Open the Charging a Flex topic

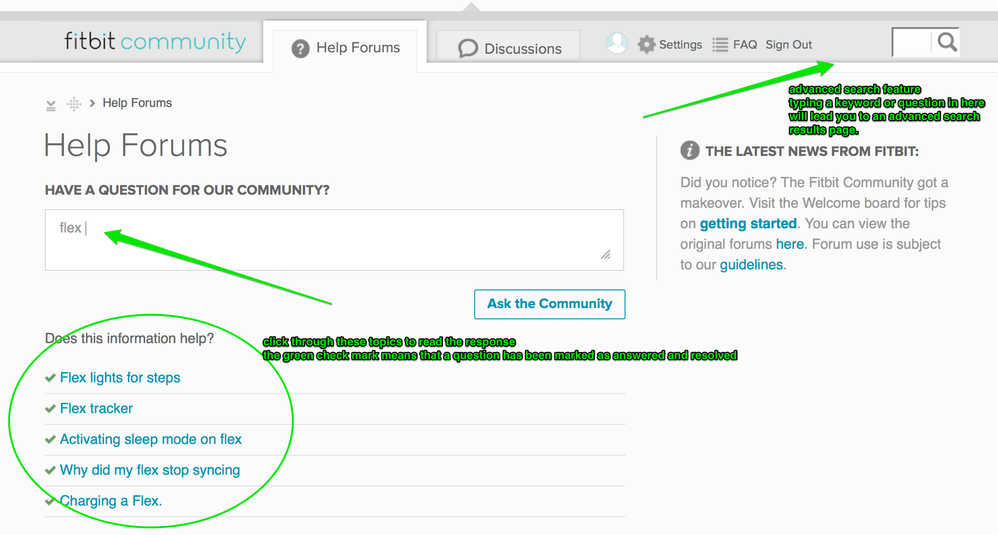point(111,501)
